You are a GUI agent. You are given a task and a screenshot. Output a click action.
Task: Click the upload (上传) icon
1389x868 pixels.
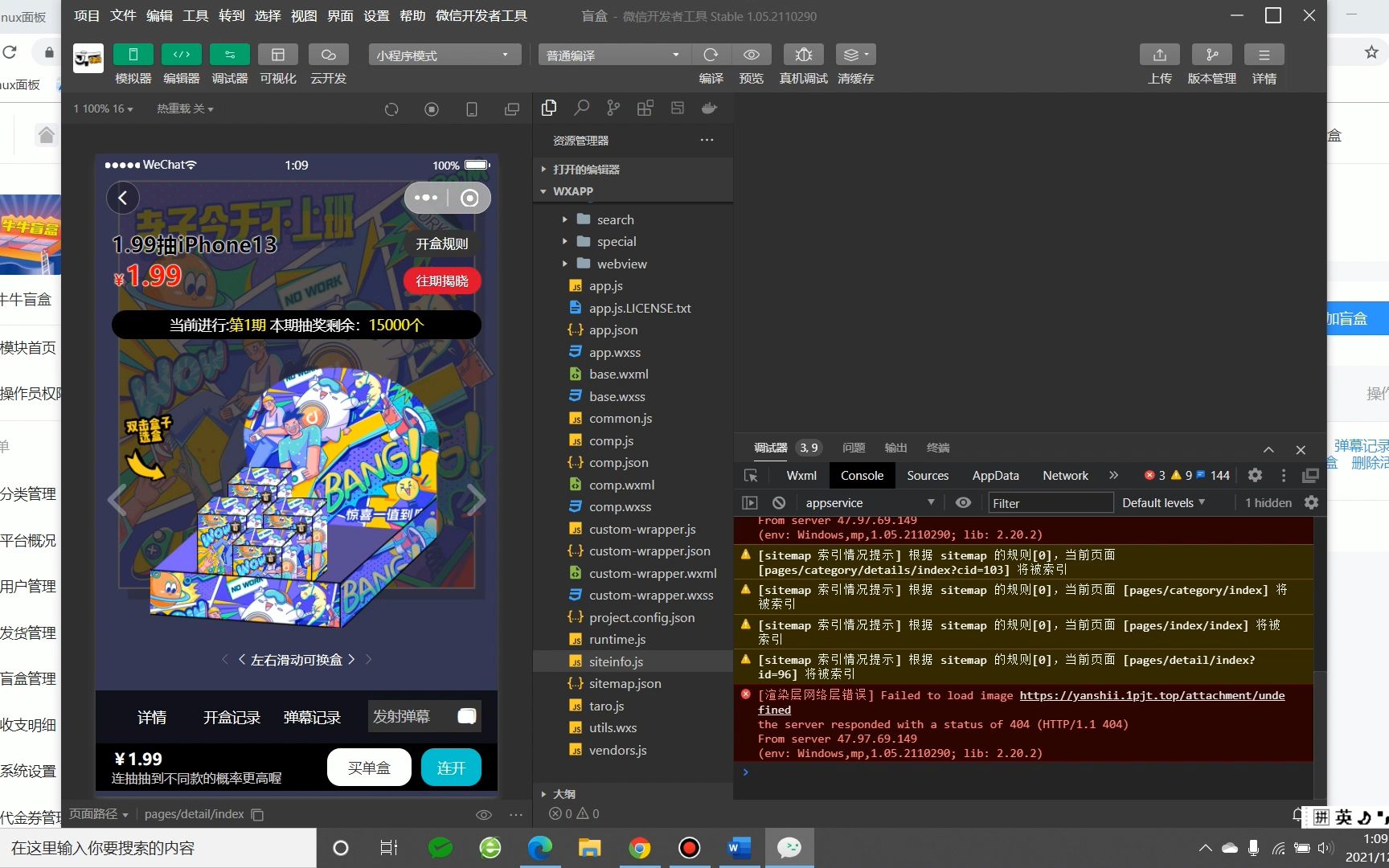[1160, 55]
